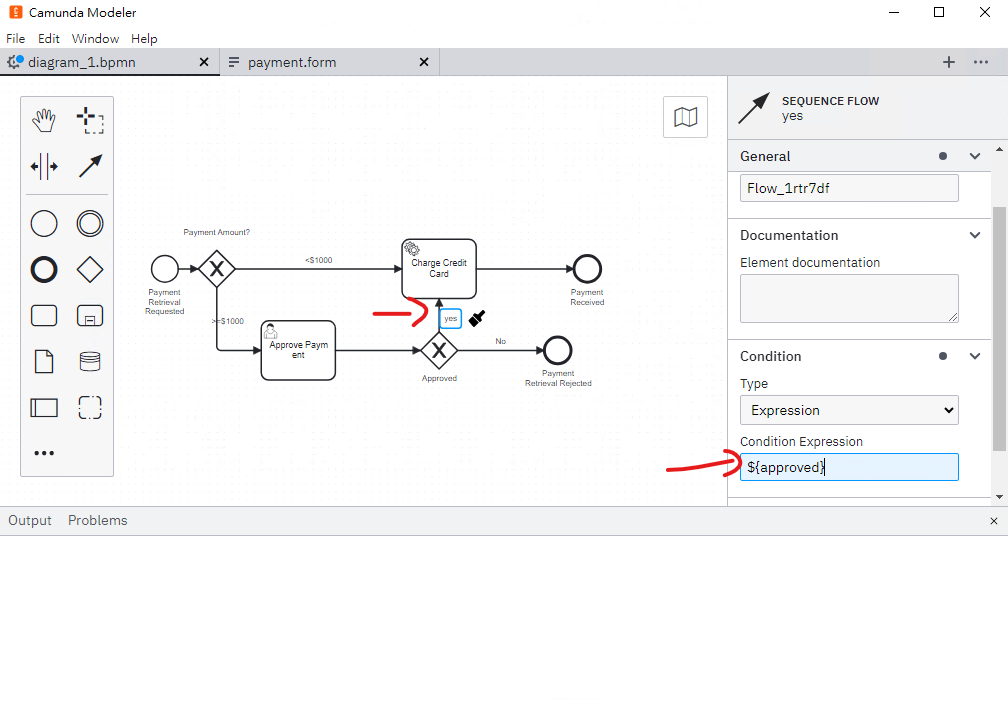
Task: Create a data store reference
Action: (x=90, y=361)
